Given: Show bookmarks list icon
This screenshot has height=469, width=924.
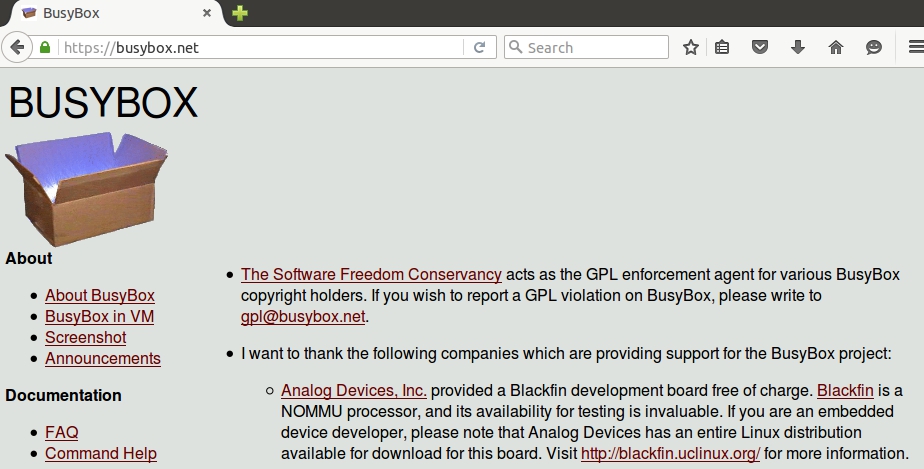Looking at the screenshot, I should 722,47.
